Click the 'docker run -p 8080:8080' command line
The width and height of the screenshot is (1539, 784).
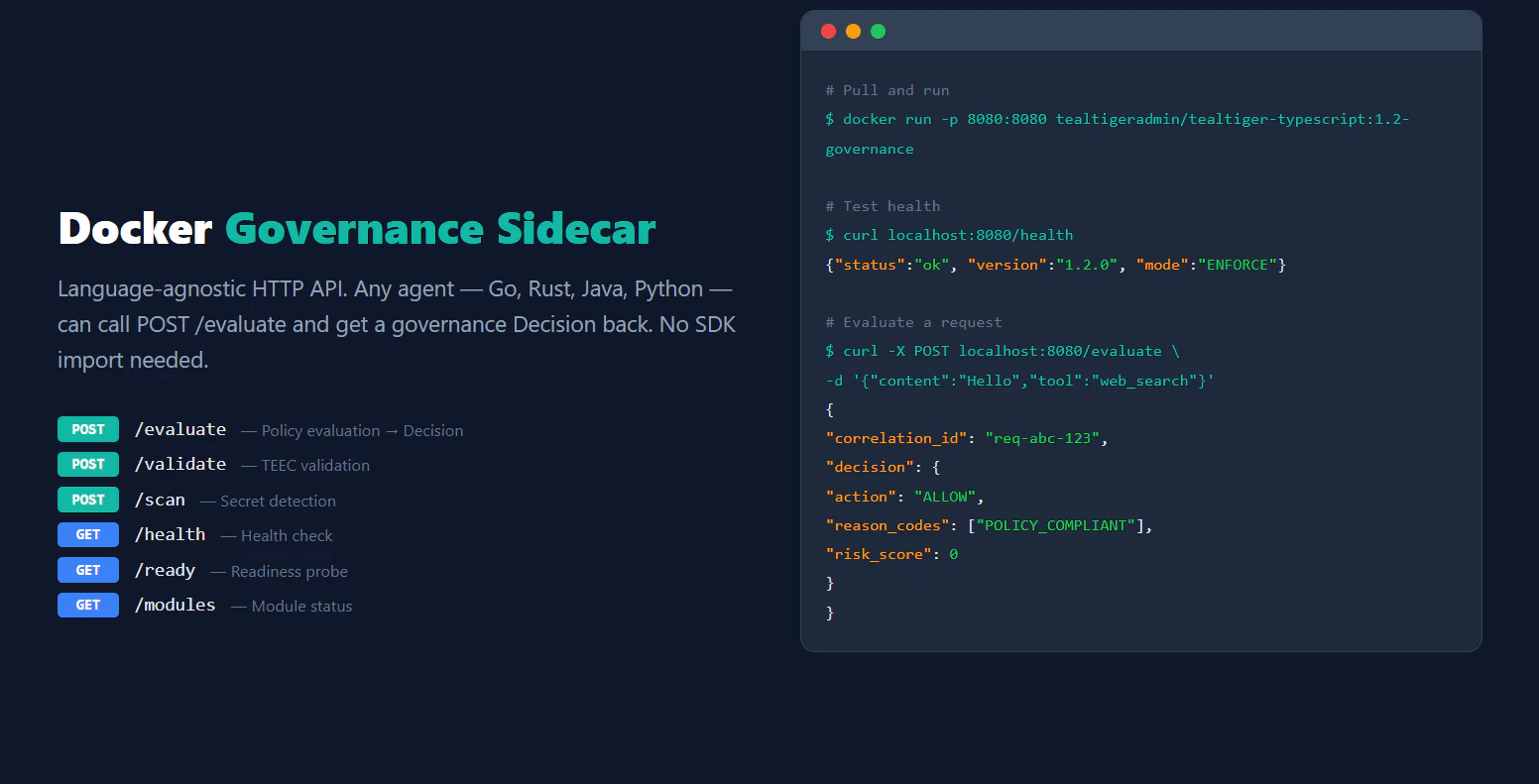pyautogui.click(x=1118, y=119)
